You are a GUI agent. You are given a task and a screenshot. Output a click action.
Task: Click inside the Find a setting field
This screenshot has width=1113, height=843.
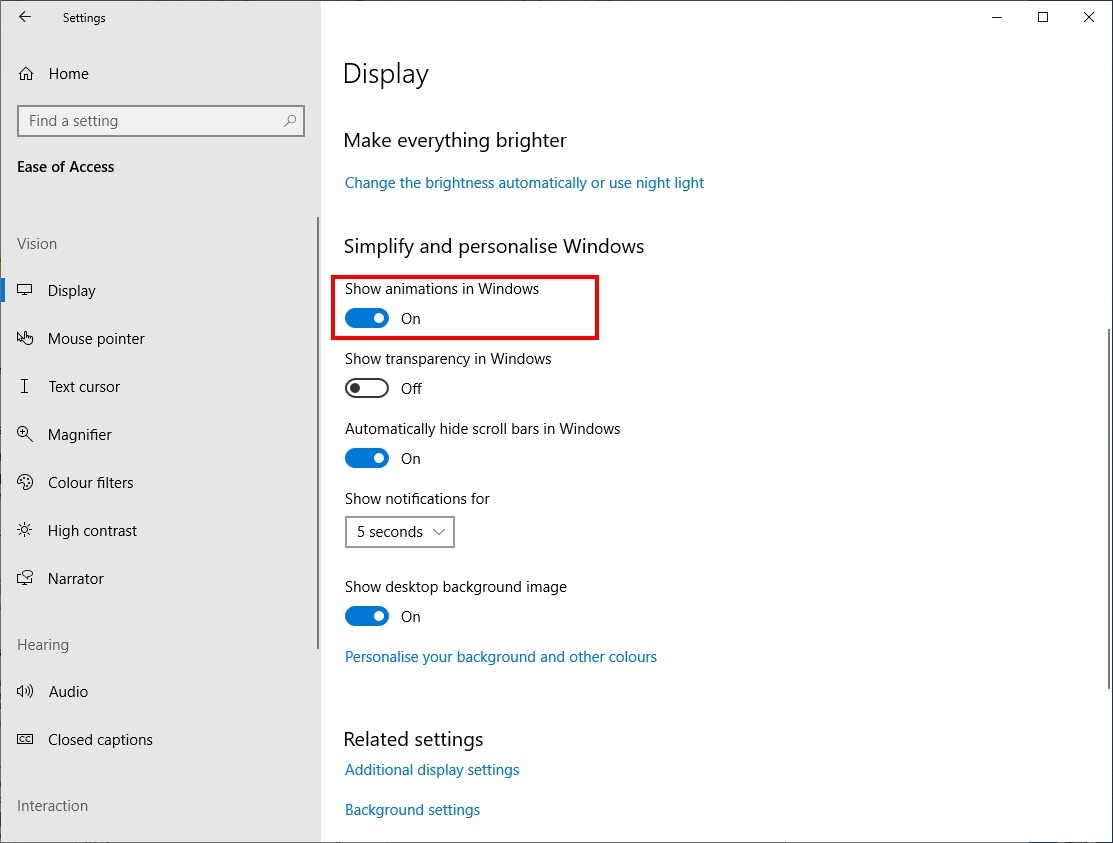[x=150, y=121]
